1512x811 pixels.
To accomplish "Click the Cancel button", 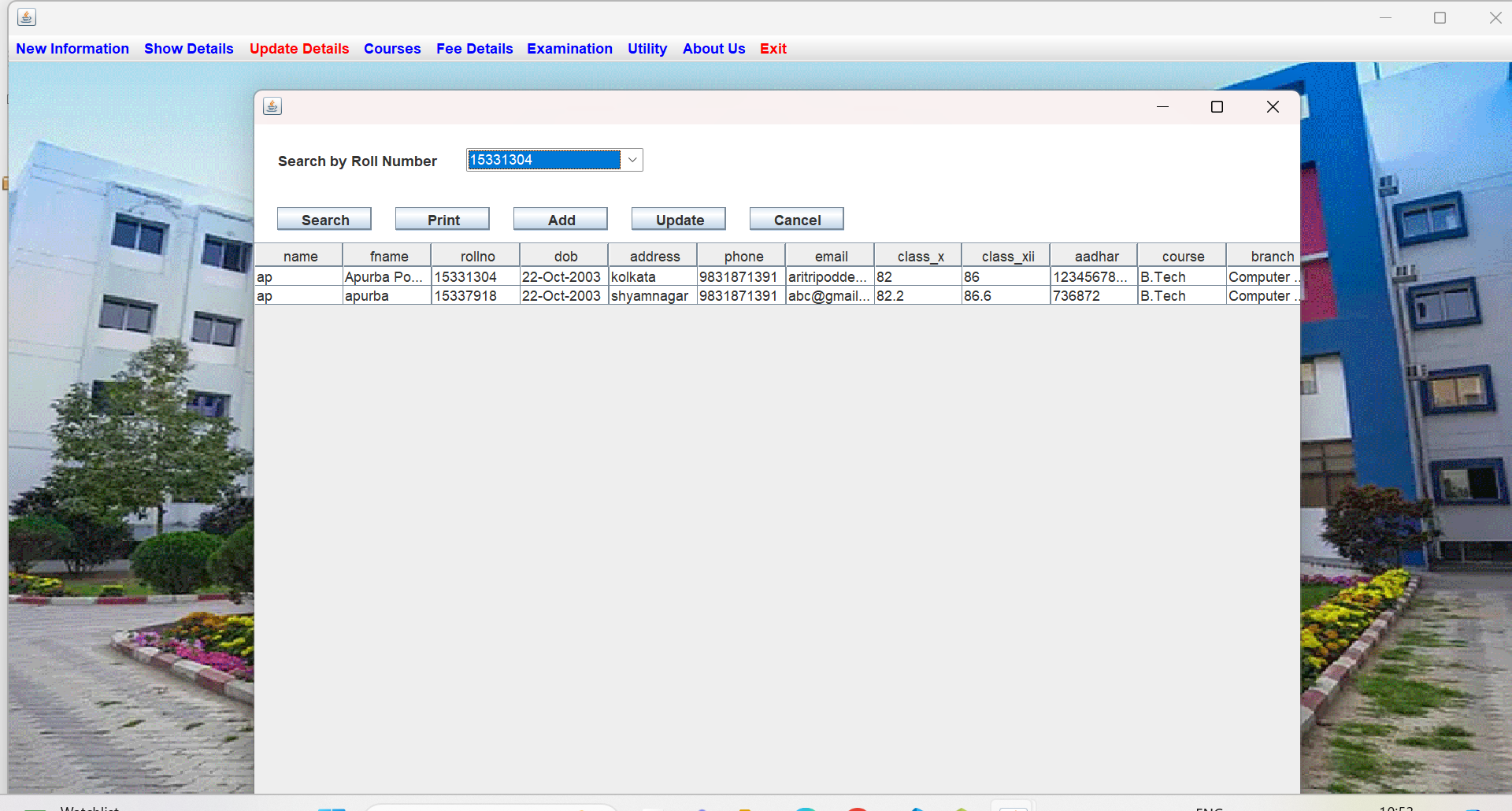I will click(796, 219).
